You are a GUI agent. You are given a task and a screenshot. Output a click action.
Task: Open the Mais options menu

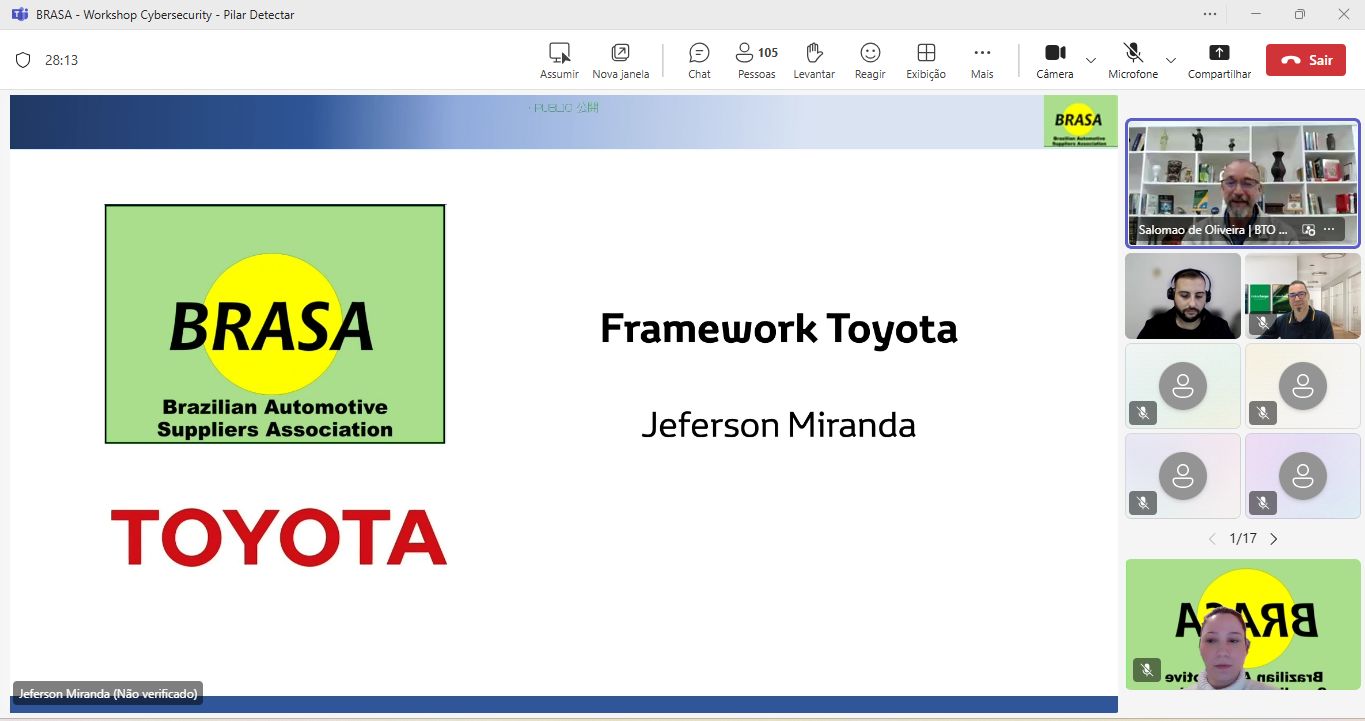click(x=982, y=53)
